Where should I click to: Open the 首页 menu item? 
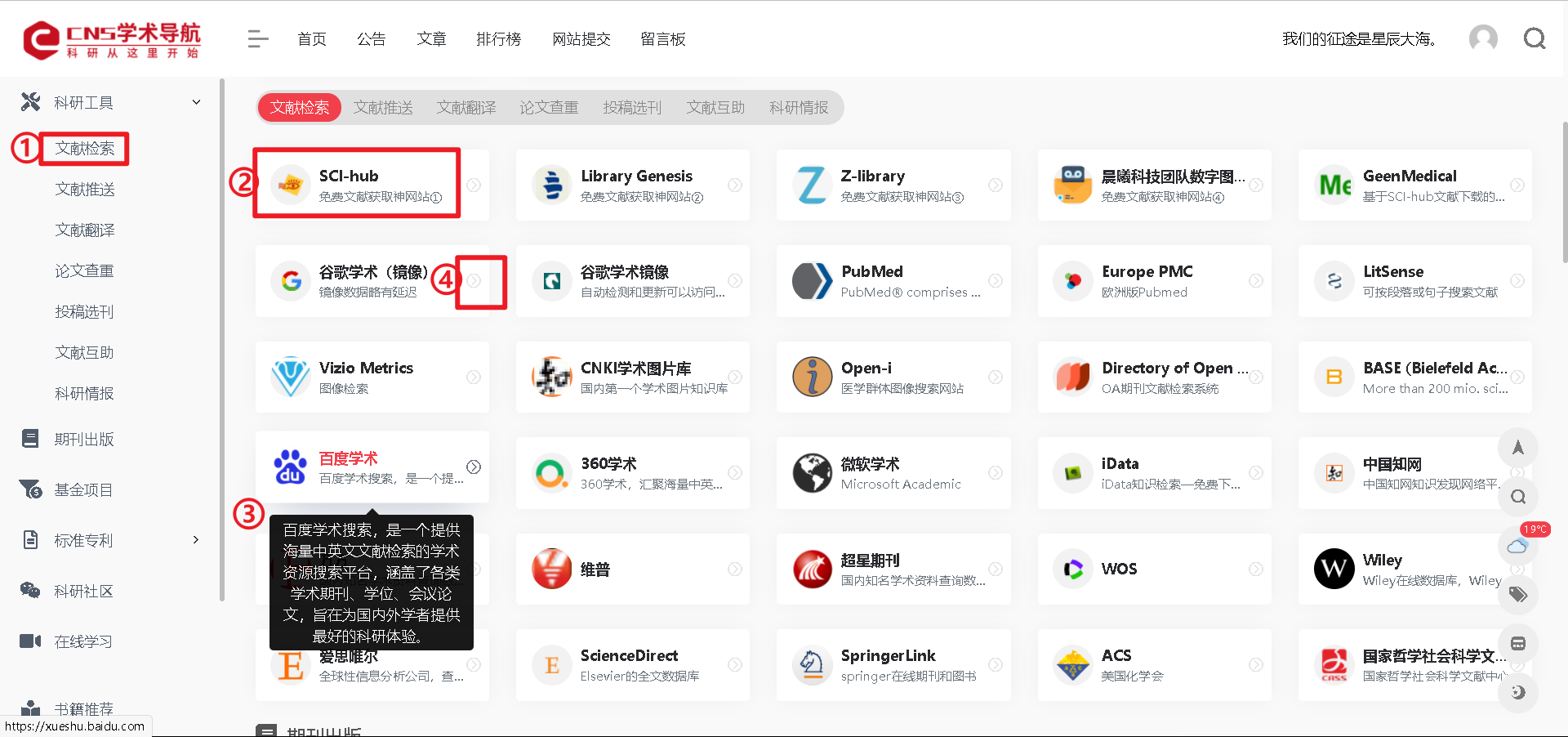pyautogui.click(x=311, y=38)
